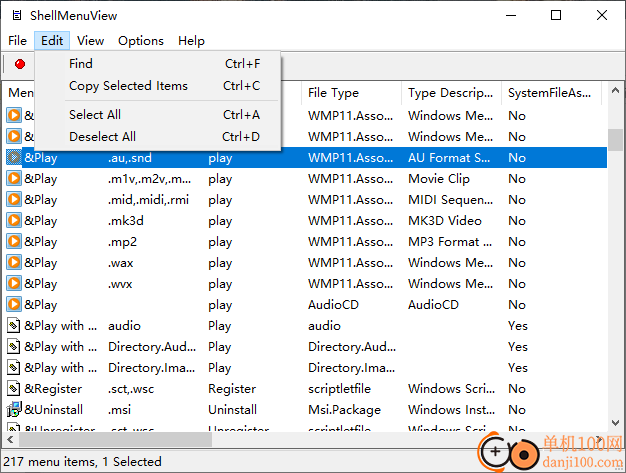This screenshot has width=626, height=473.
Task: Click the .msi extension cell
Action: pos(119,410)
